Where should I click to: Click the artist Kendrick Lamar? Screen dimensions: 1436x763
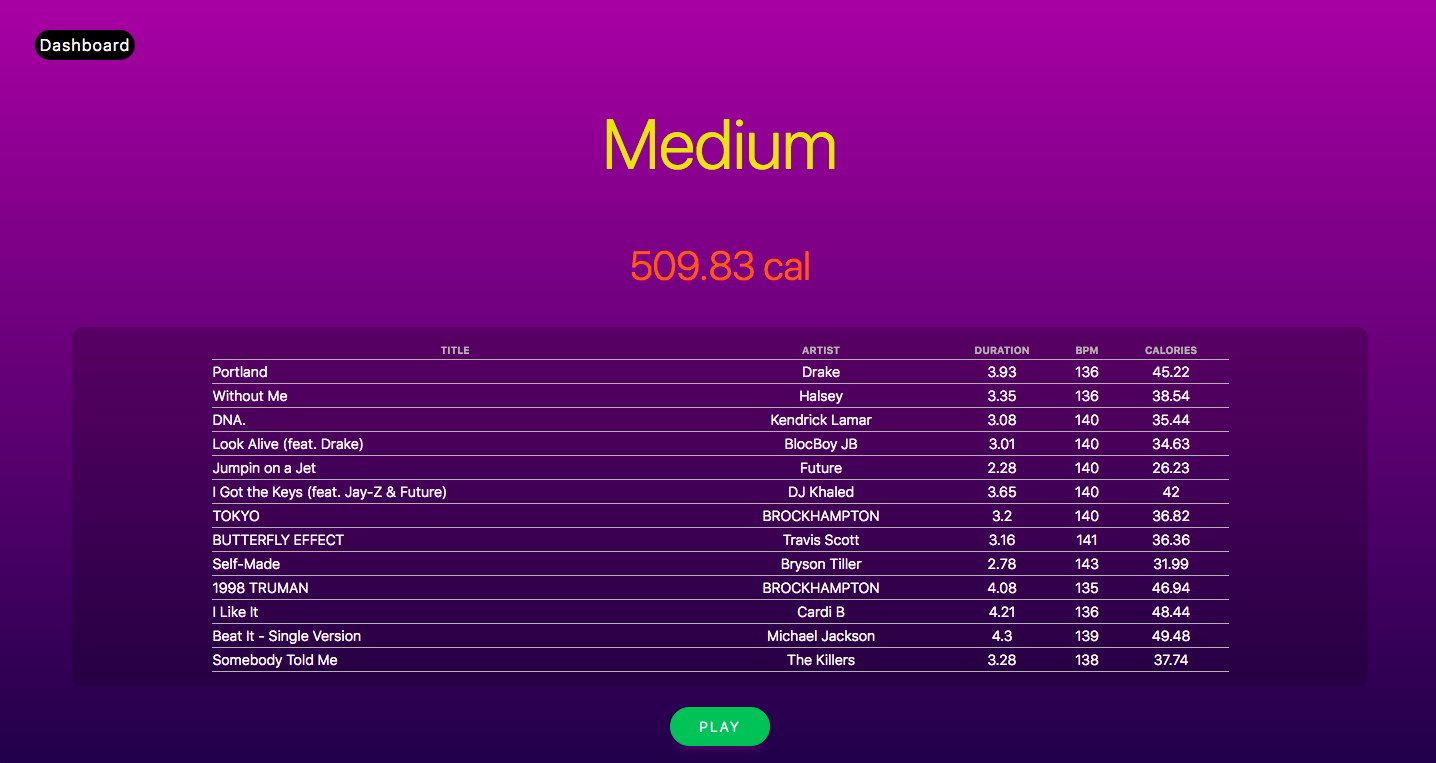(821, 420)
